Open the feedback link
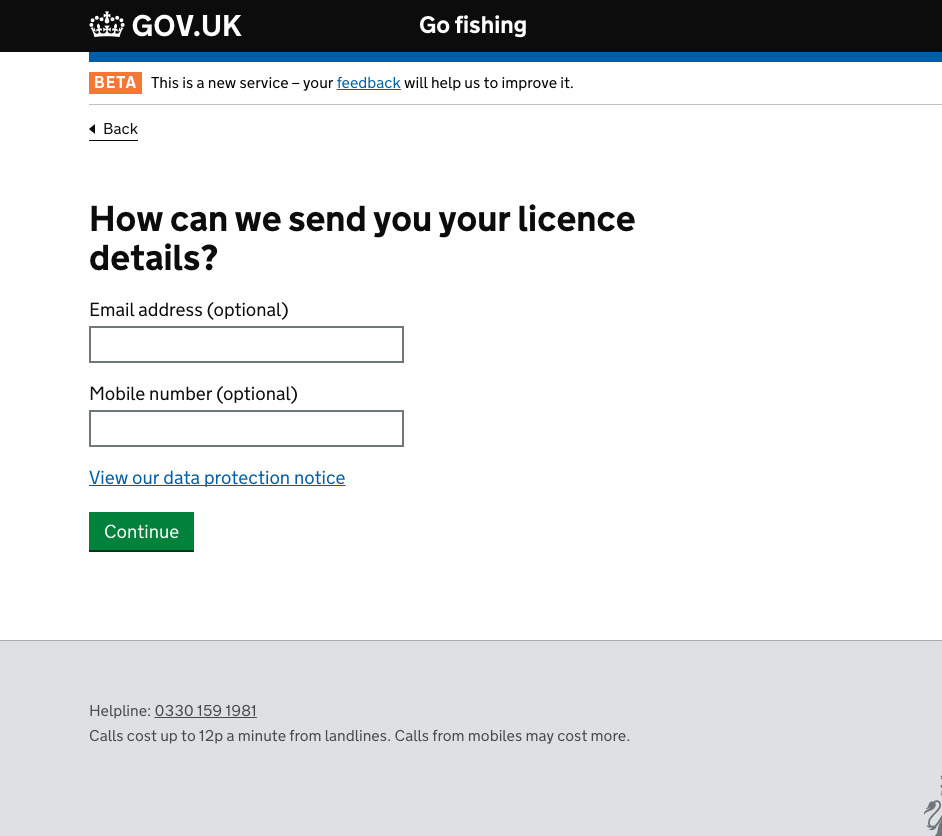The height and width of the screenshot is (836, 942). click(x=368, y=83)
